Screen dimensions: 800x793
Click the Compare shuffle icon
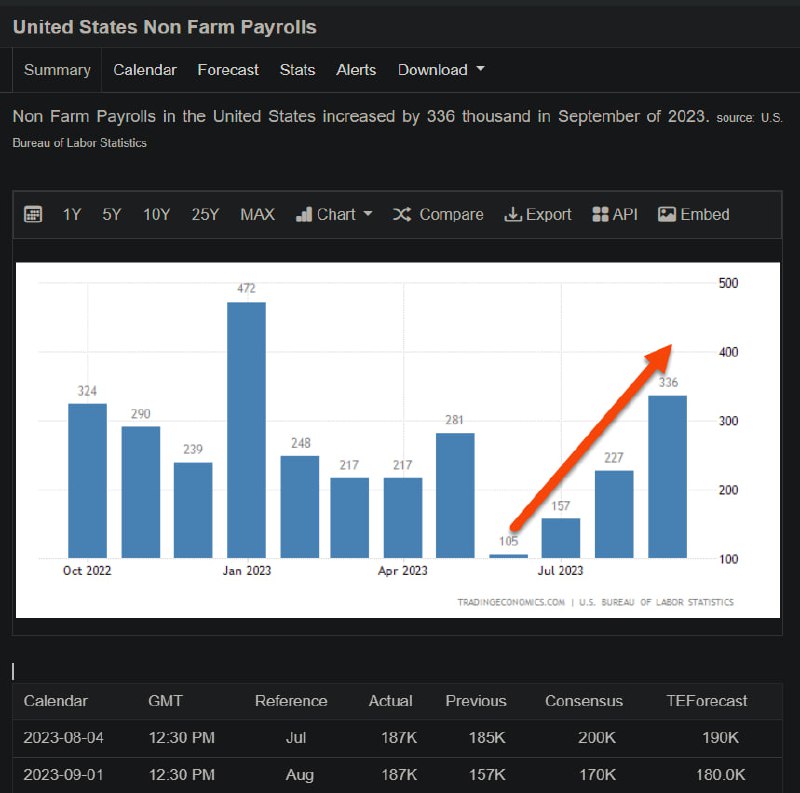[402, 215]
